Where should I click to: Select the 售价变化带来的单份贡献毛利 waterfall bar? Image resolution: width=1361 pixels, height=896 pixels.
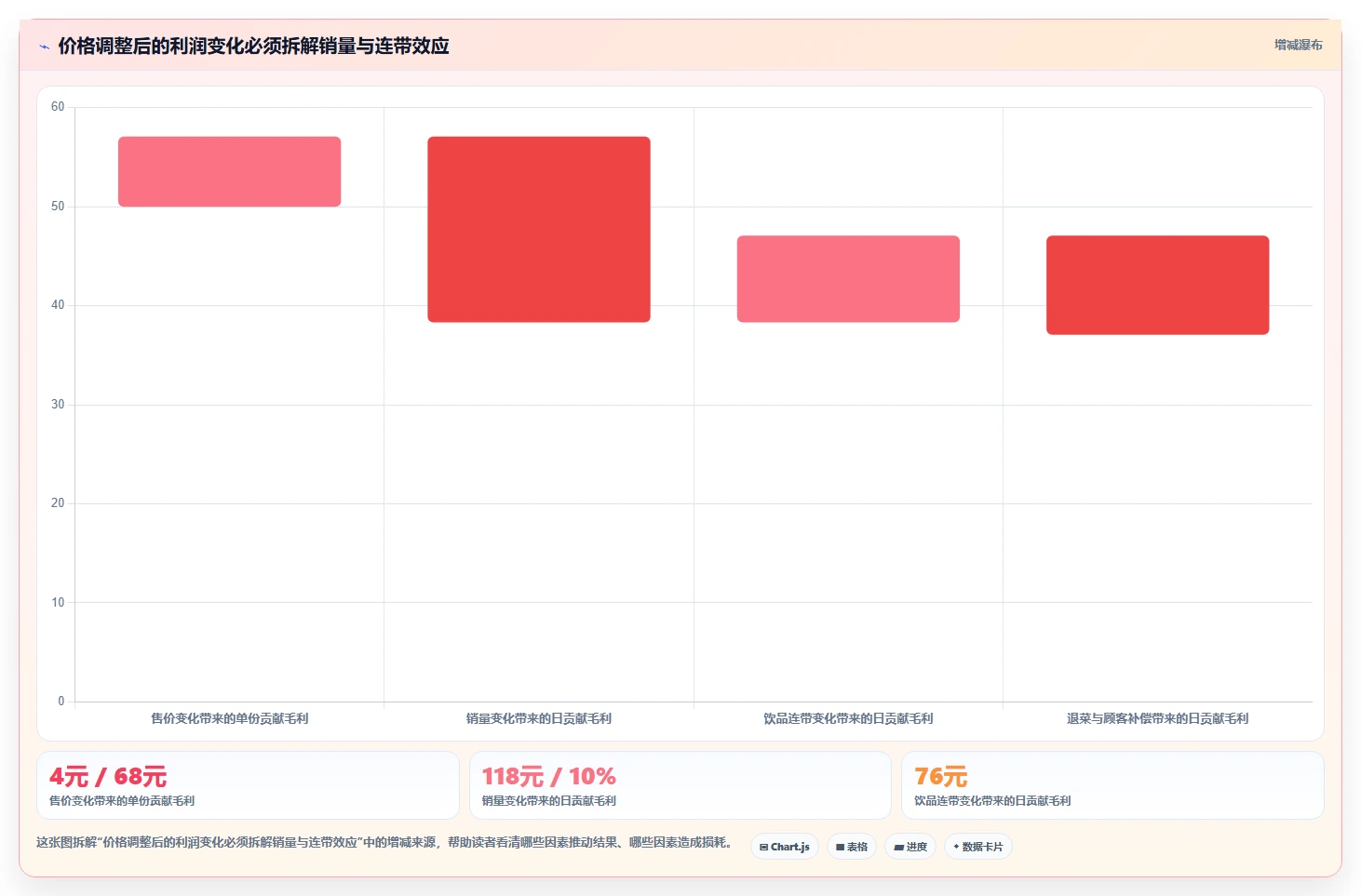pos(229,171)
